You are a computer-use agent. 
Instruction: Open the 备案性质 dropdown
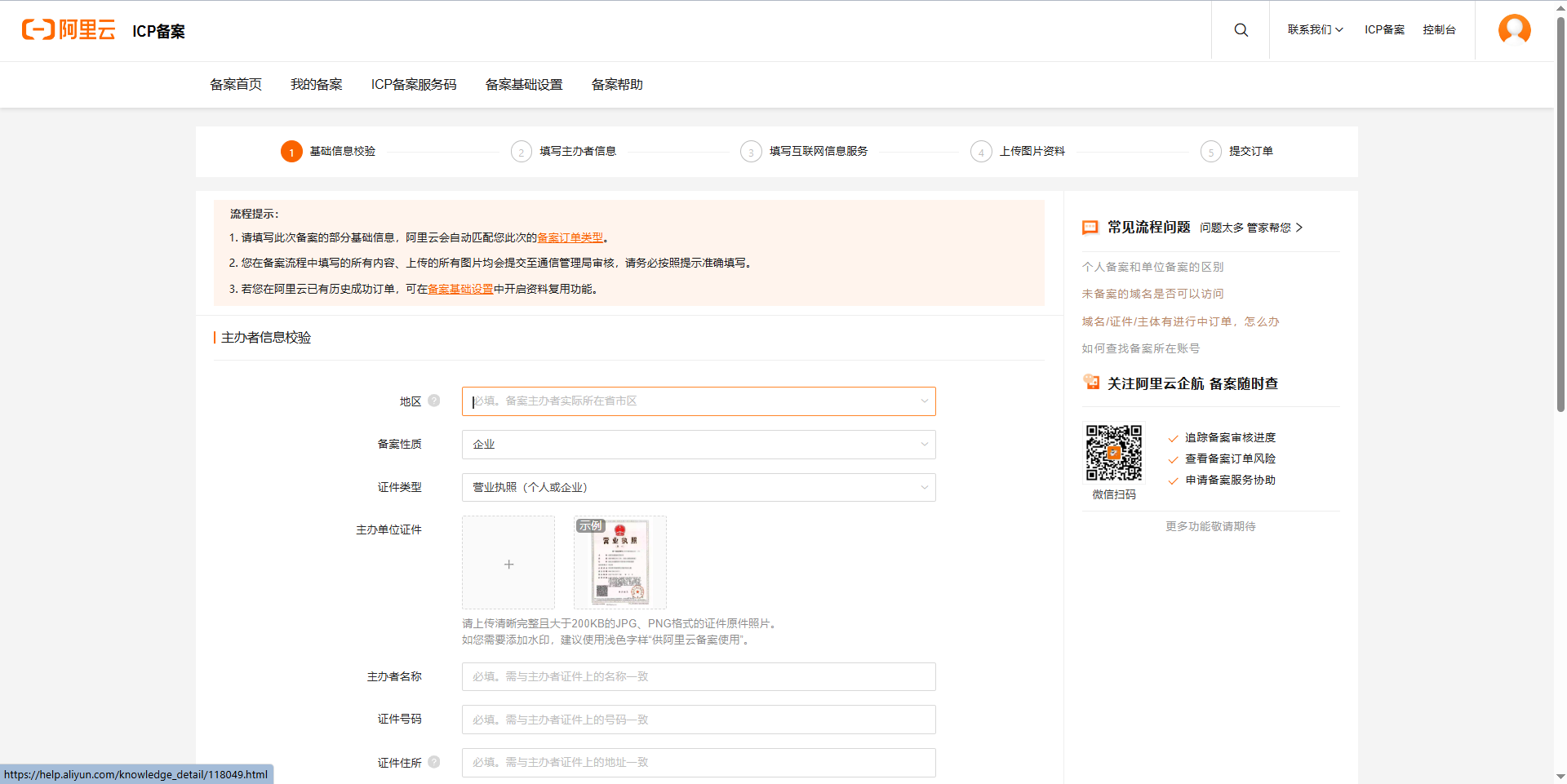(699, 445)
